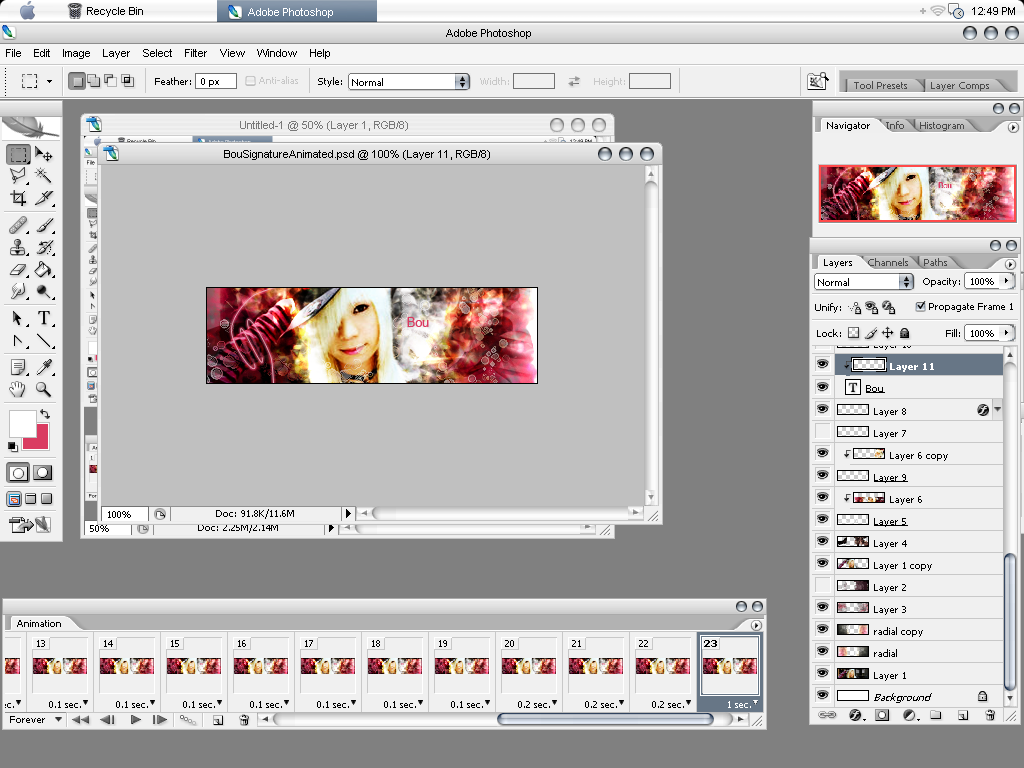1024x768 pixels.
Task: Select the Brush tool
Action: click(x=44, y=225)
